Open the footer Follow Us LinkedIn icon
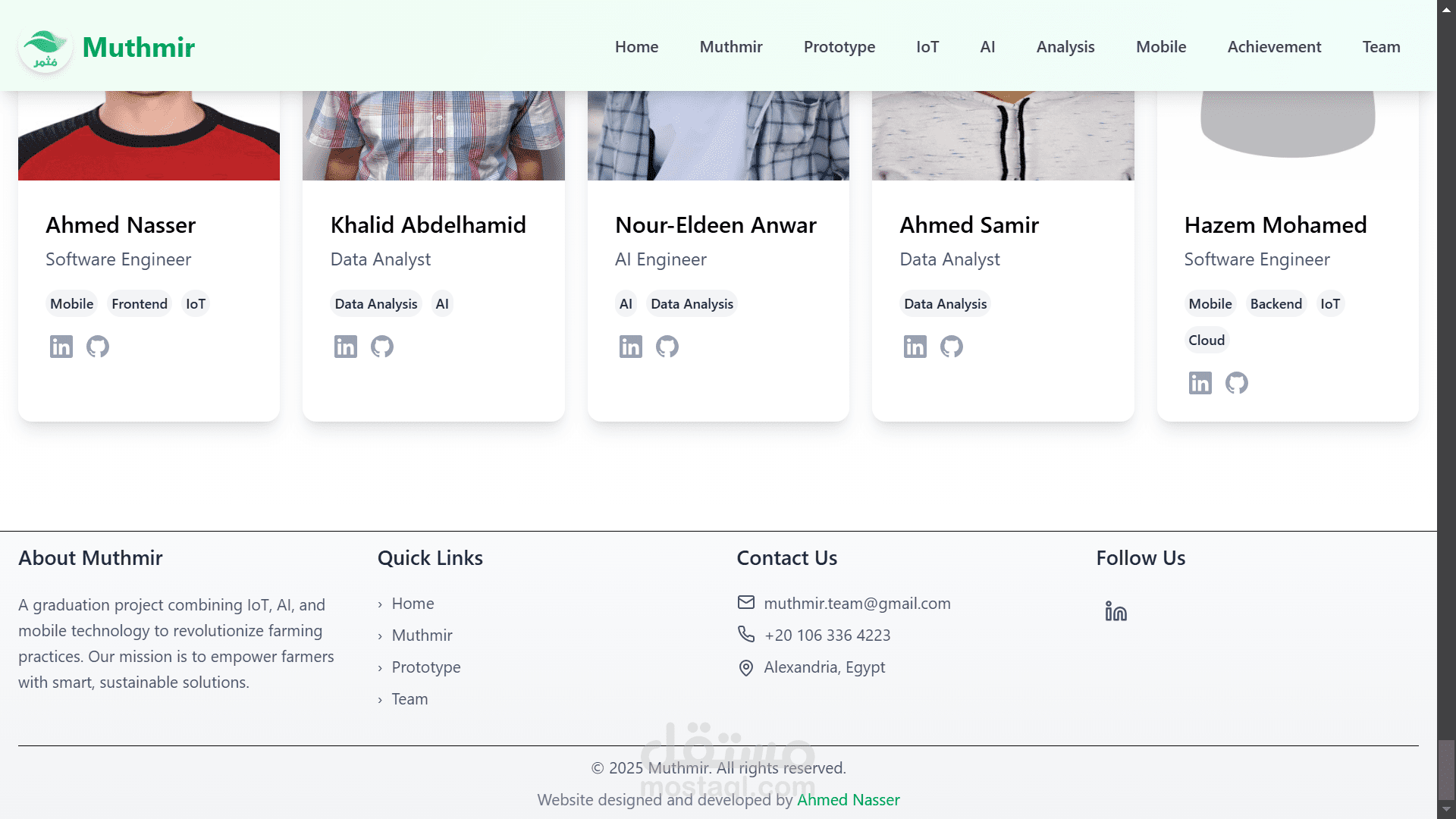The height and width of the screenshot is (819, 1456). (x=1116, y=611)
